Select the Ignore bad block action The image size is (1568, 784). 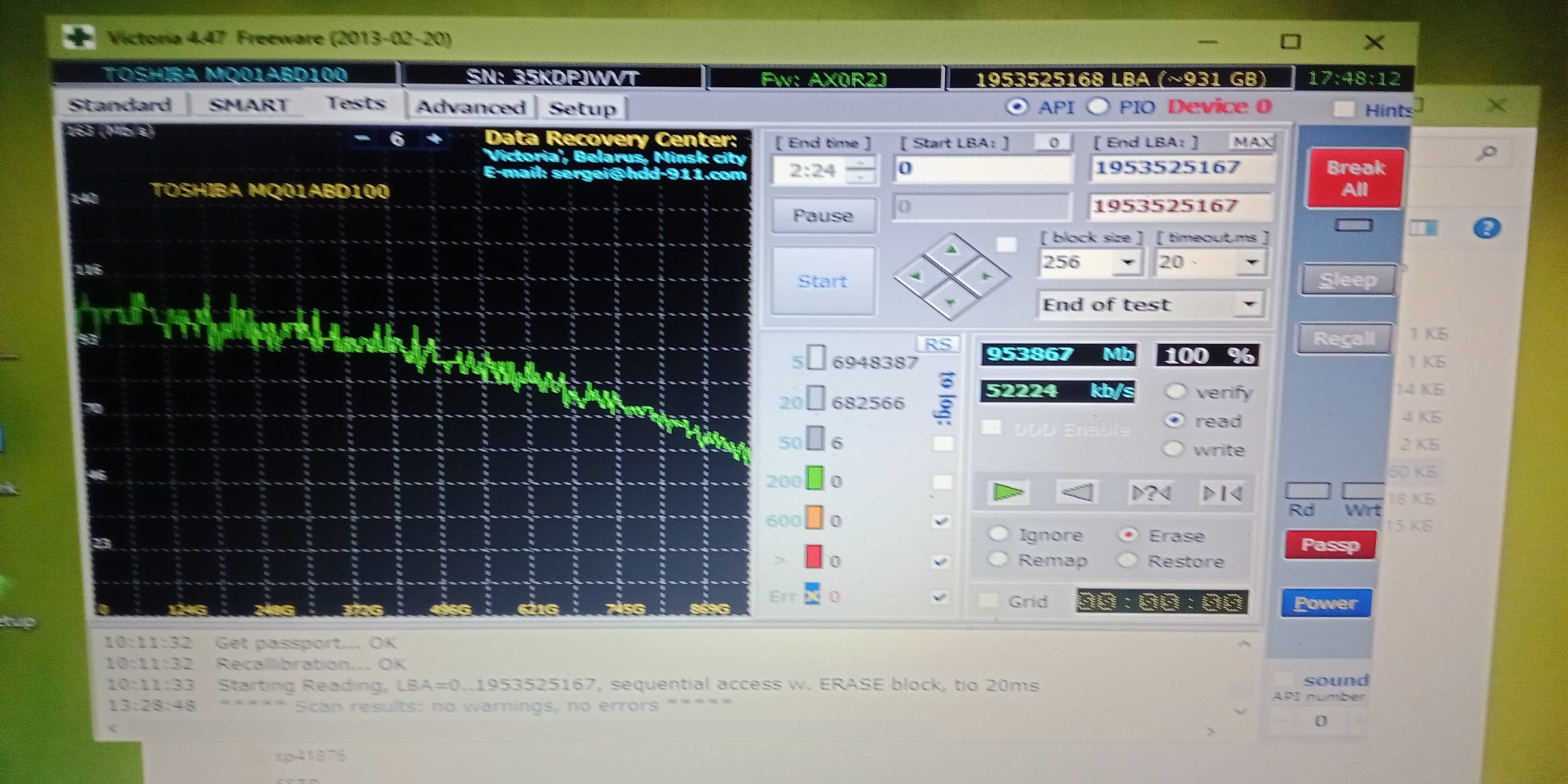[x=998, y=534]
